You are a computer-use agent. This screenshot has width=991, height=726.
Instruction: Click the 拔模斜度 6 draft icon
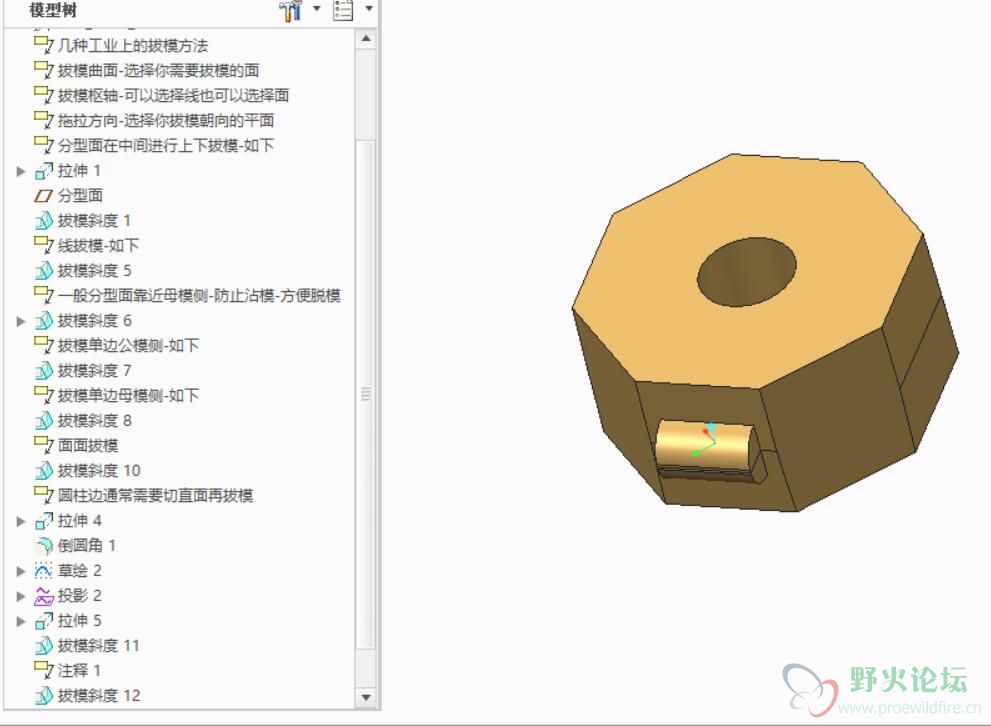pyautogui.click(x=44, y=321)
